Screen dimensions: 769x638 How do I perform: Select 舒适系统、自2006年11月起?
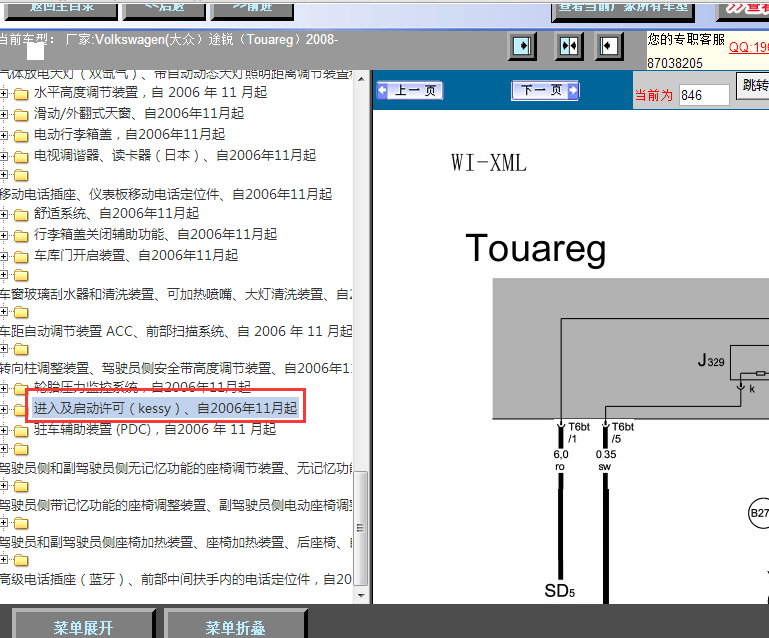coord(116,213)
